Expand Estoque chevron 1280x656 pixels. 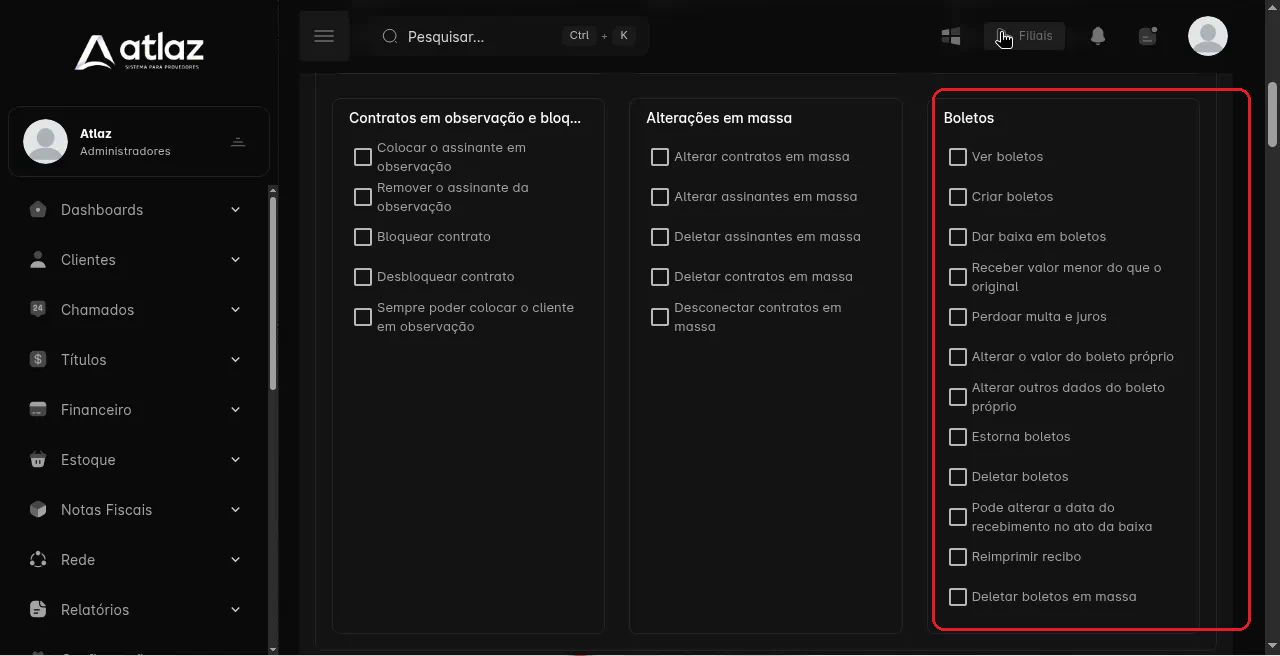point(236,459)
